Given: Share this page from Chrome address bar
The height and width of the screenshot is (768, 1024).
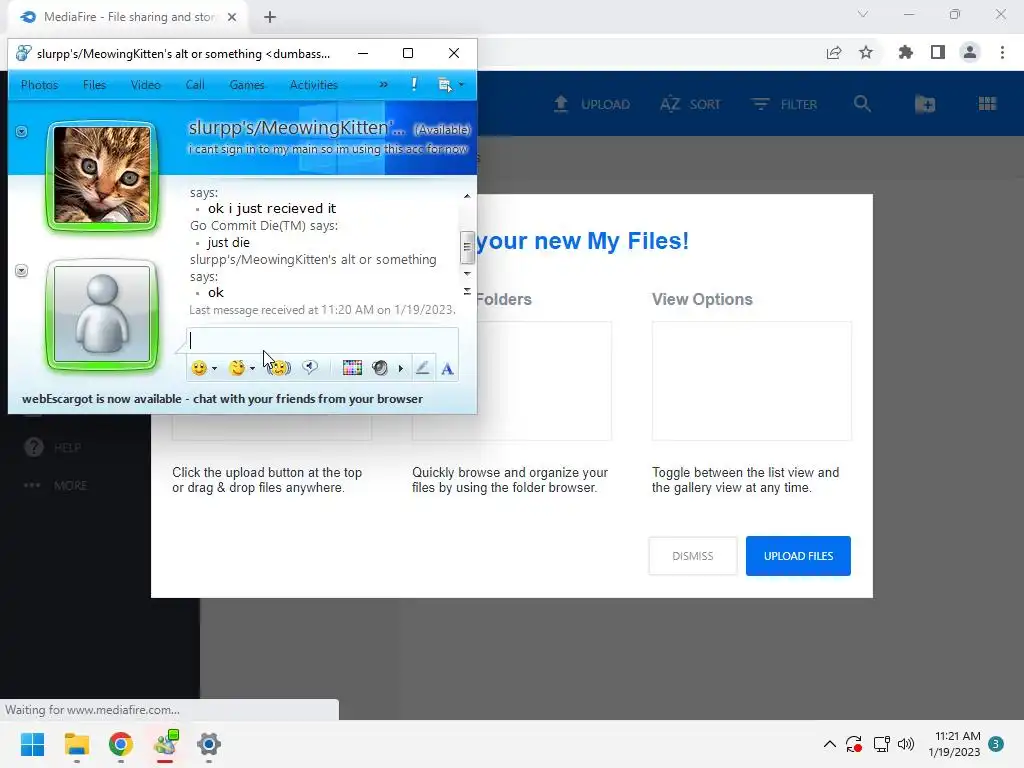Looking at the screenshot, I should pos(834,52).
